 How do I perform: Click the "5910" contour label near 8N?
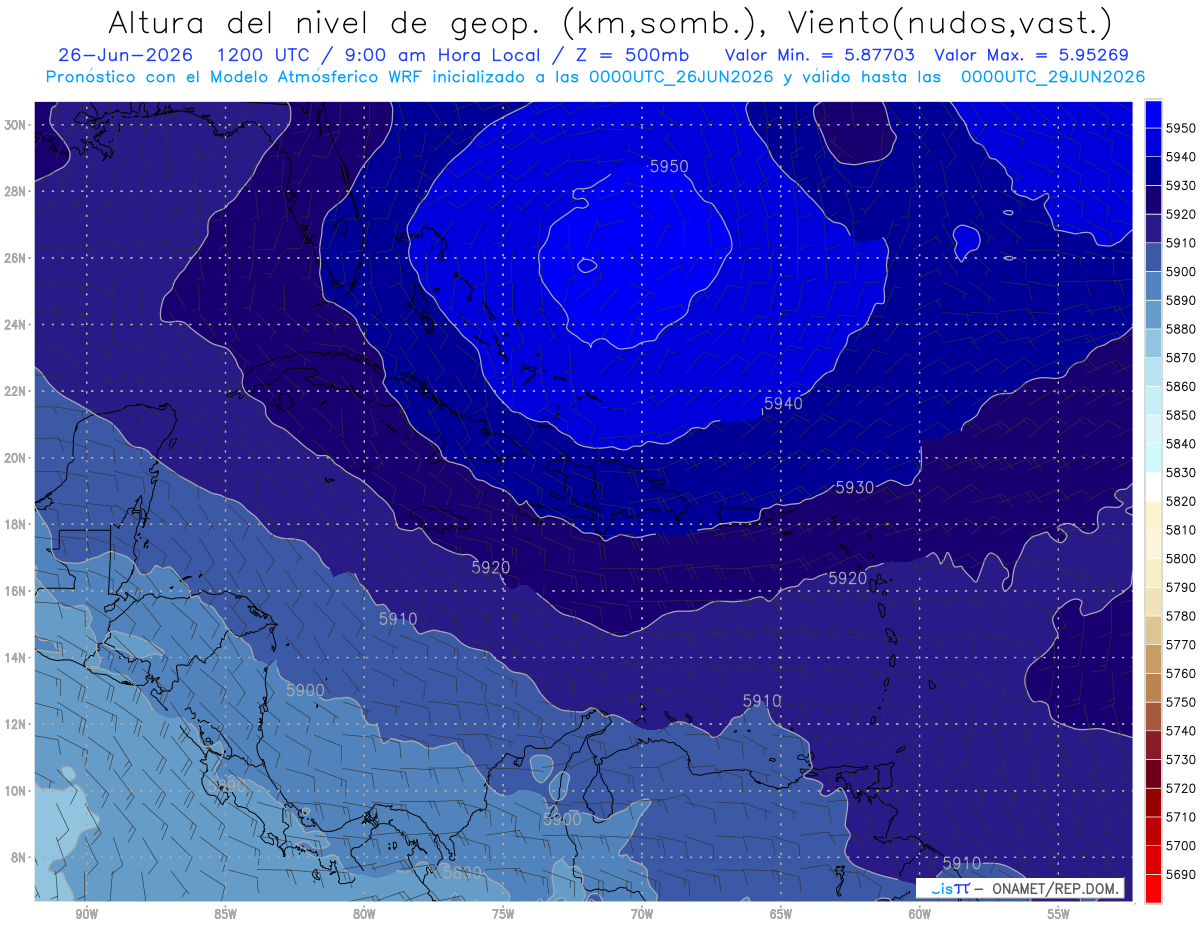click(x=961, y=863)
